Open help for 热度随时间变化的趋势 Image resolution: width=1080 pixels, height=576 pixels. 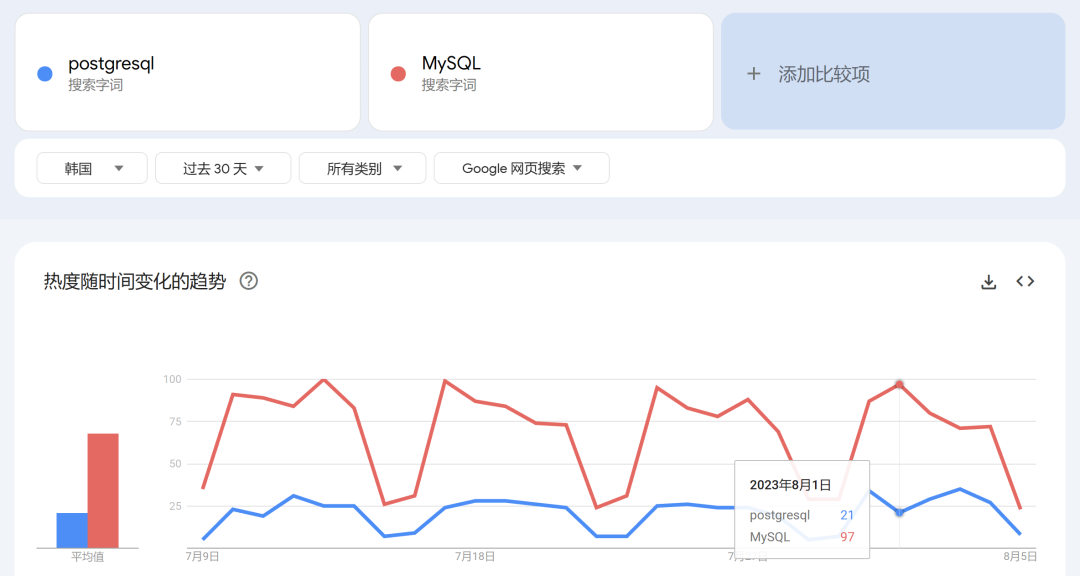pos(249,281)
